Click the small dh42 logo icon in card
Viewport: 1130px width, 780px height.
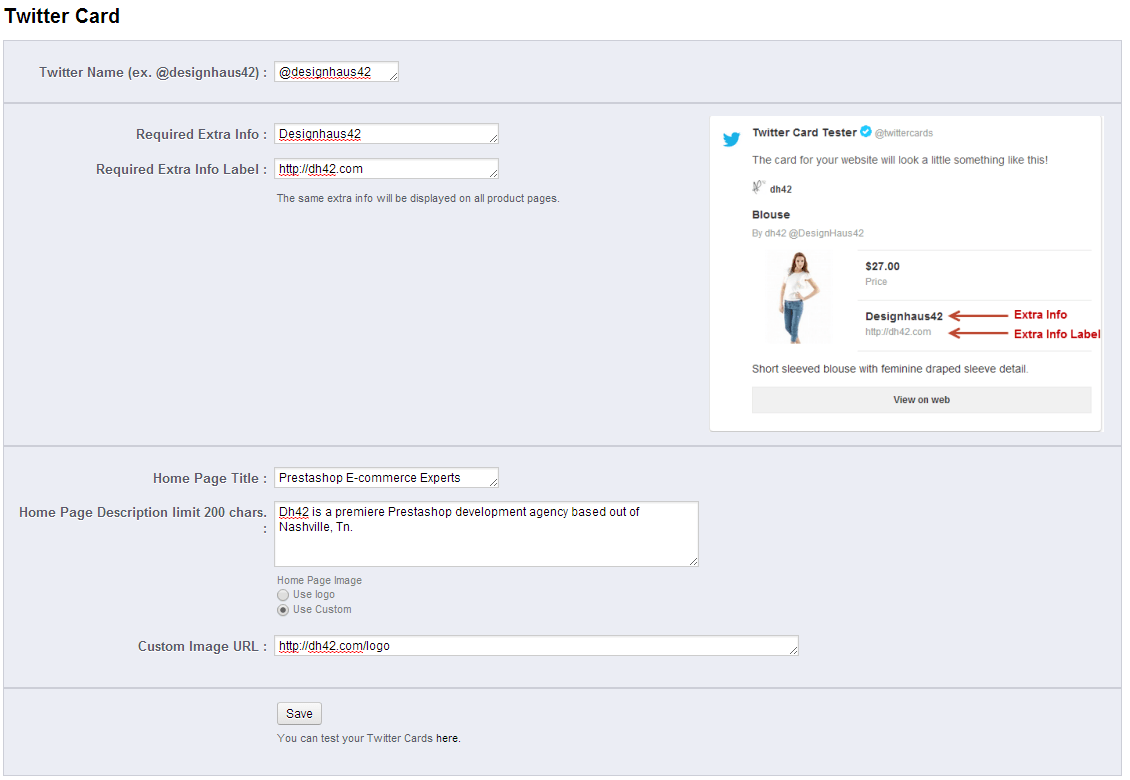[x=758, y=187]
